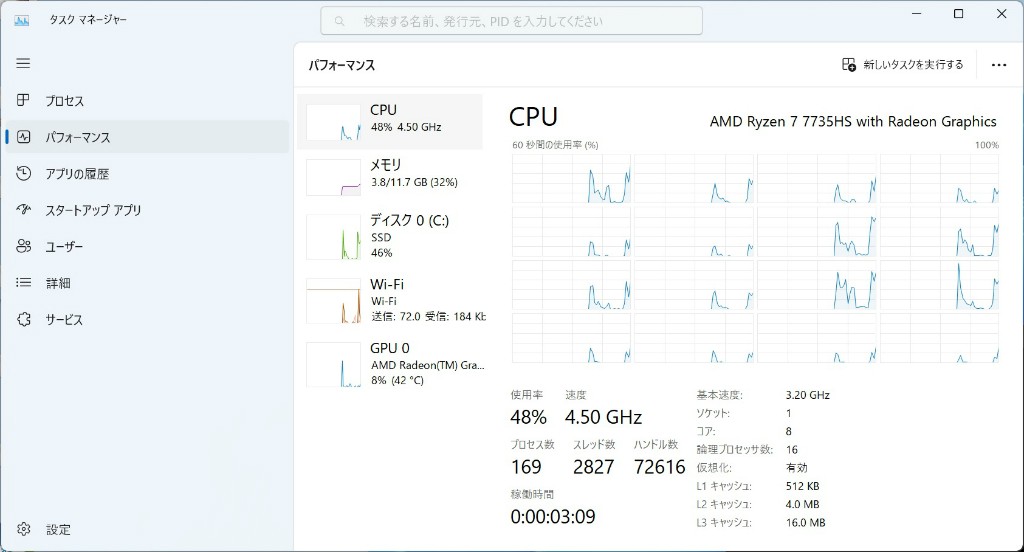Open the hamburger navigation menu
The image size is (1024, 552).
(23, 63)
